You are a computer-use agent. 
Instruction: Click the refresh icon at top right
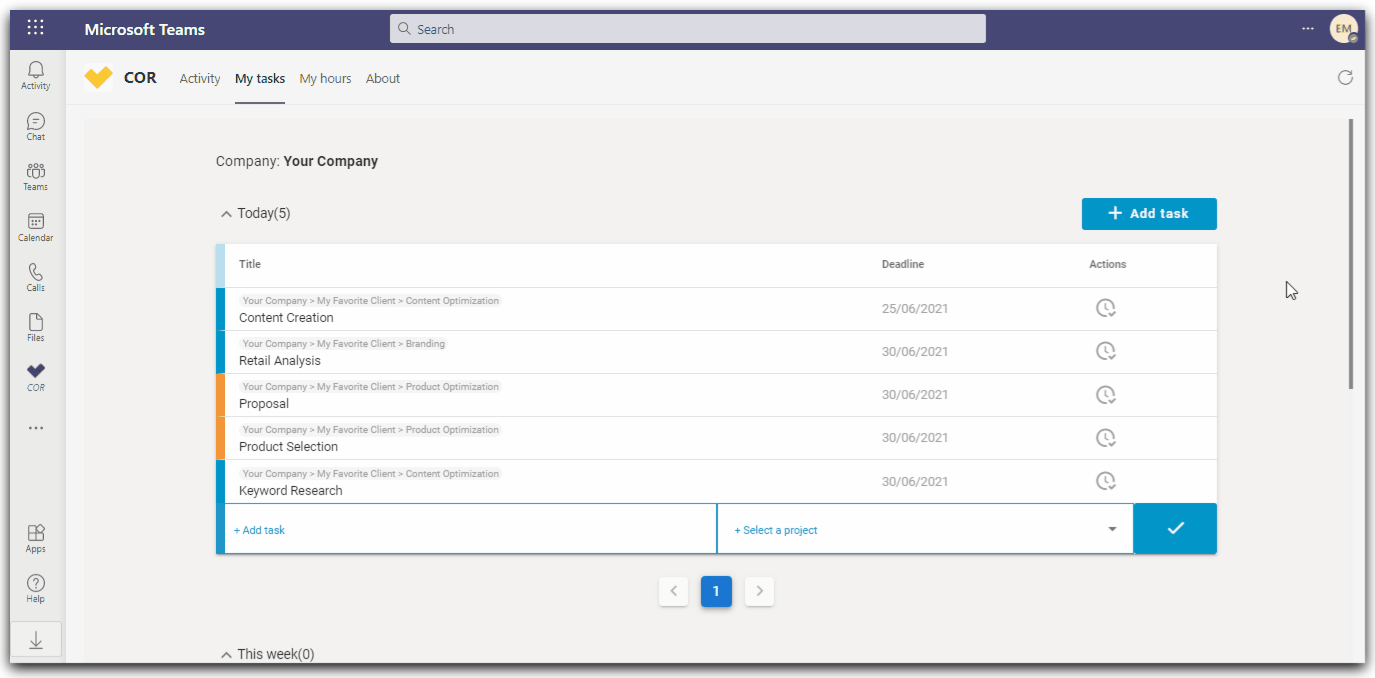pyautogui.click(x=1345, y=78)
